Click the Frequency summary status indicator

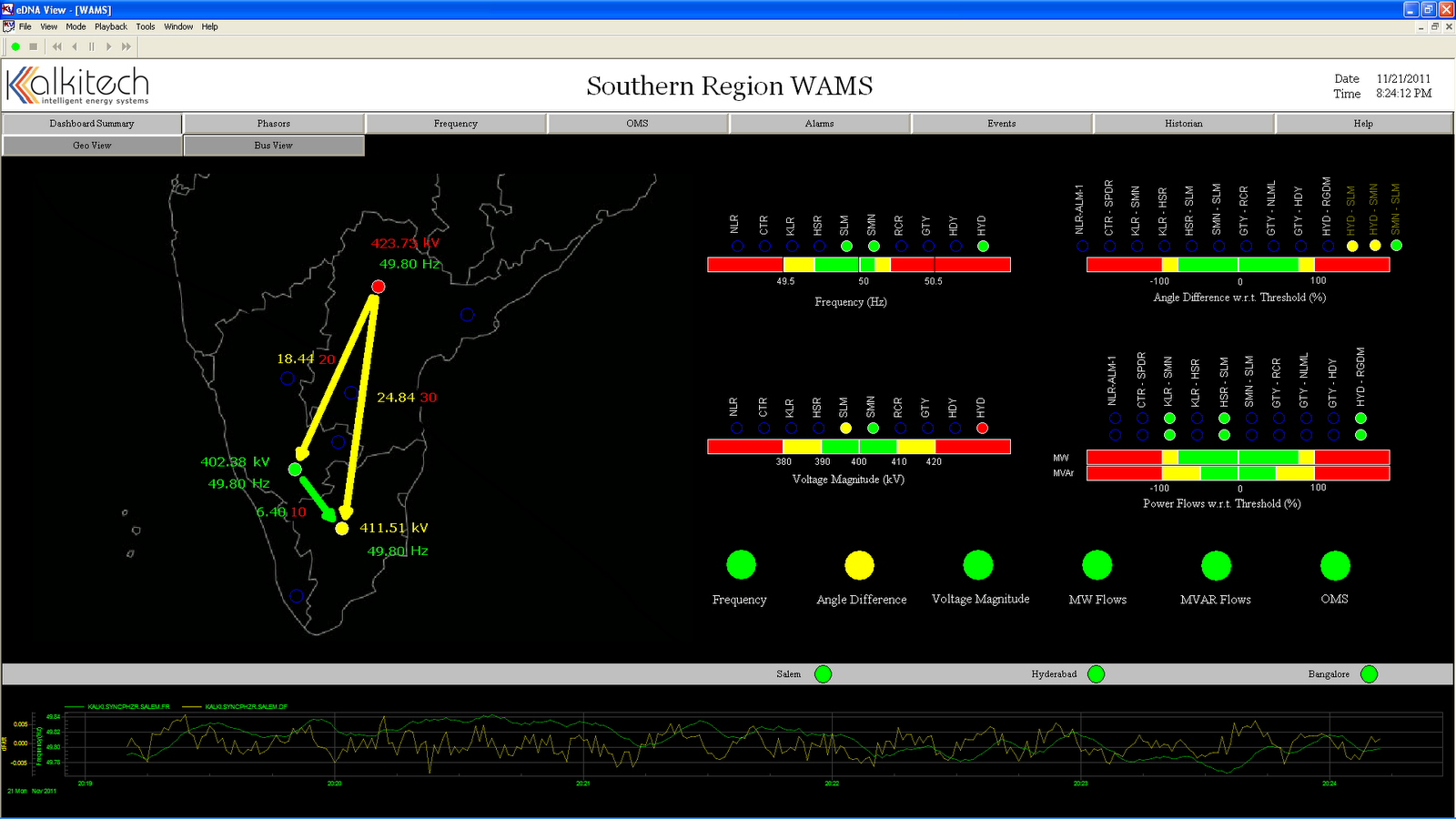pos(740,564)
